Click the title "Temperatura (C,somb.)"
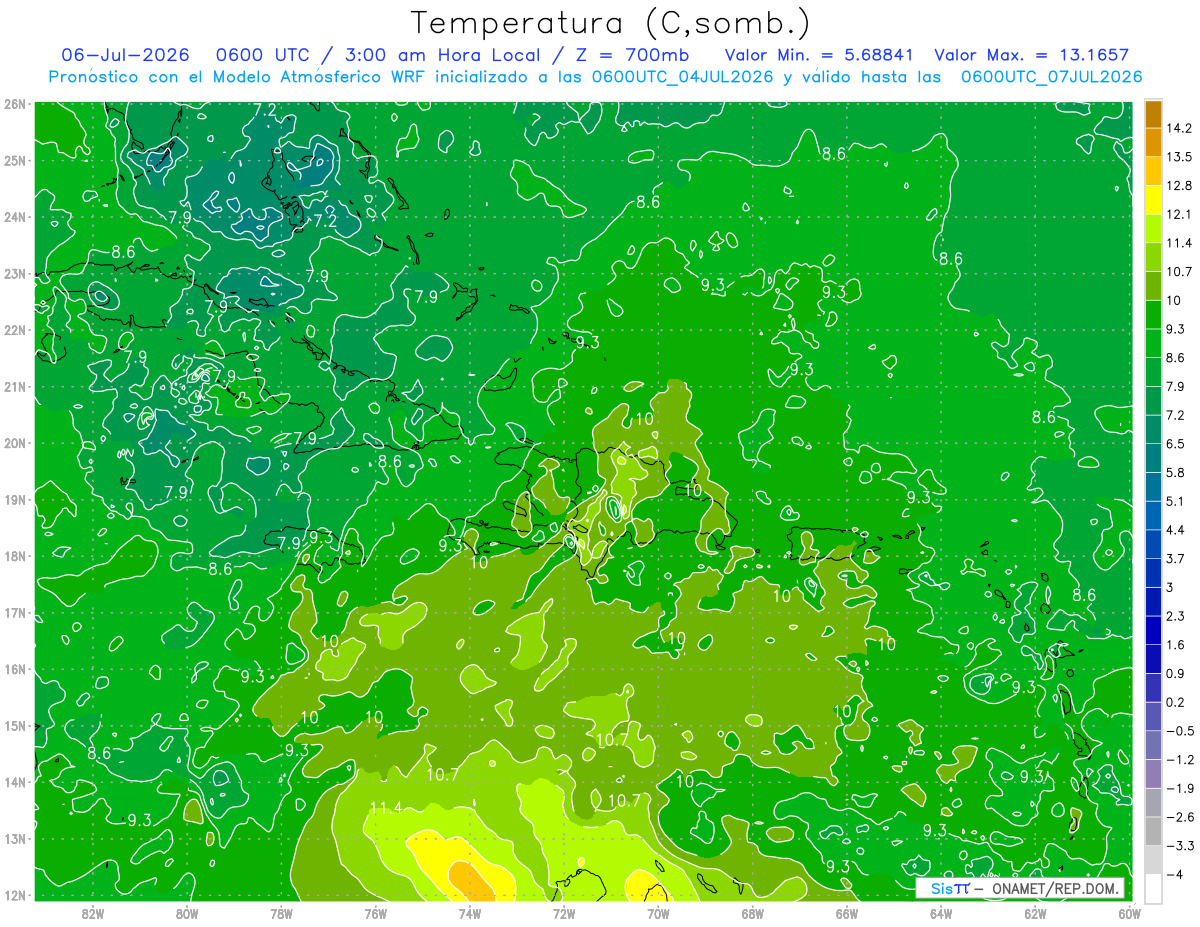 click(610, 23)
